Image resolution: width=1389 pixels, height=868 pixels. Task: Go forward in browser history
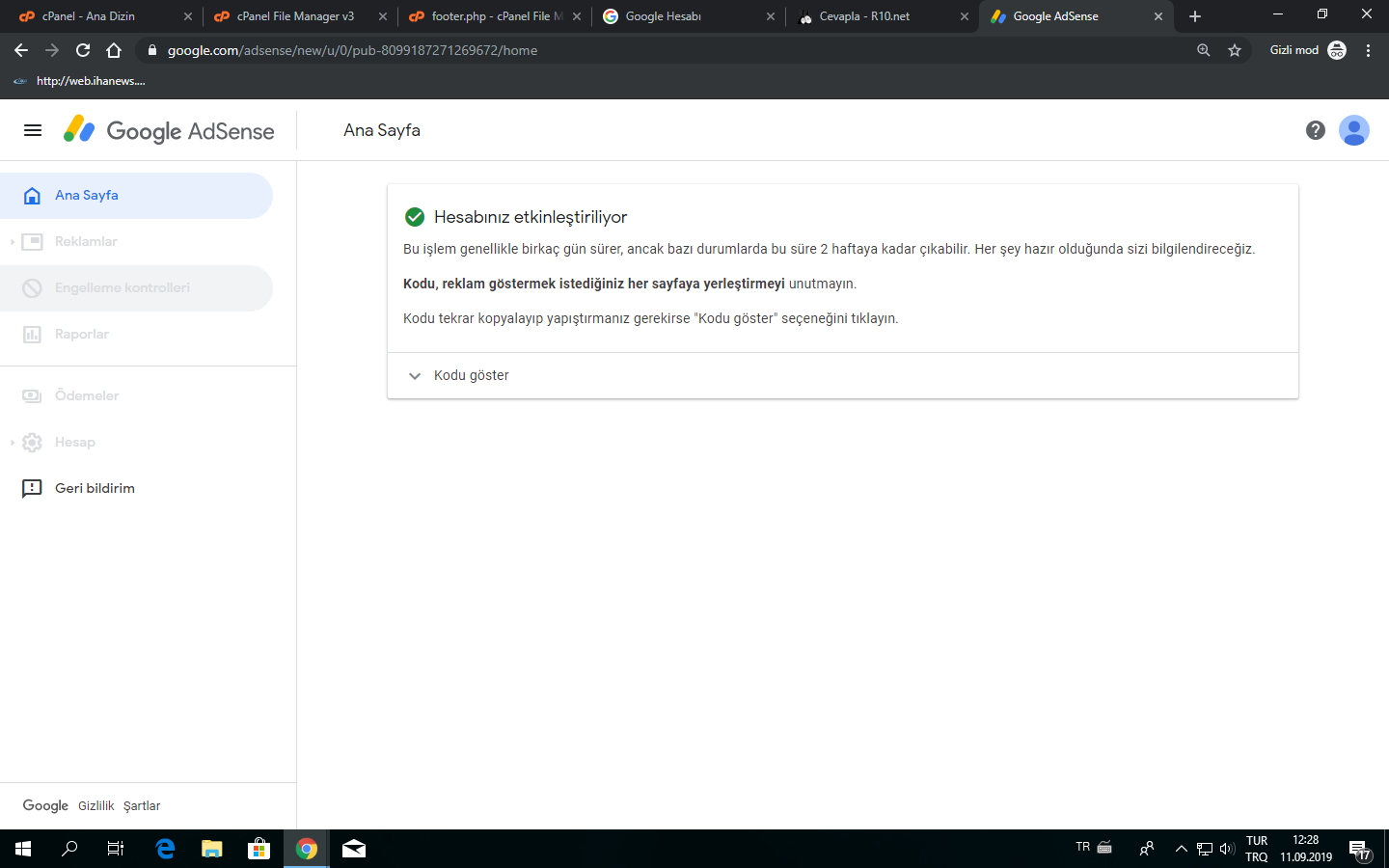[x=52, y=50]
